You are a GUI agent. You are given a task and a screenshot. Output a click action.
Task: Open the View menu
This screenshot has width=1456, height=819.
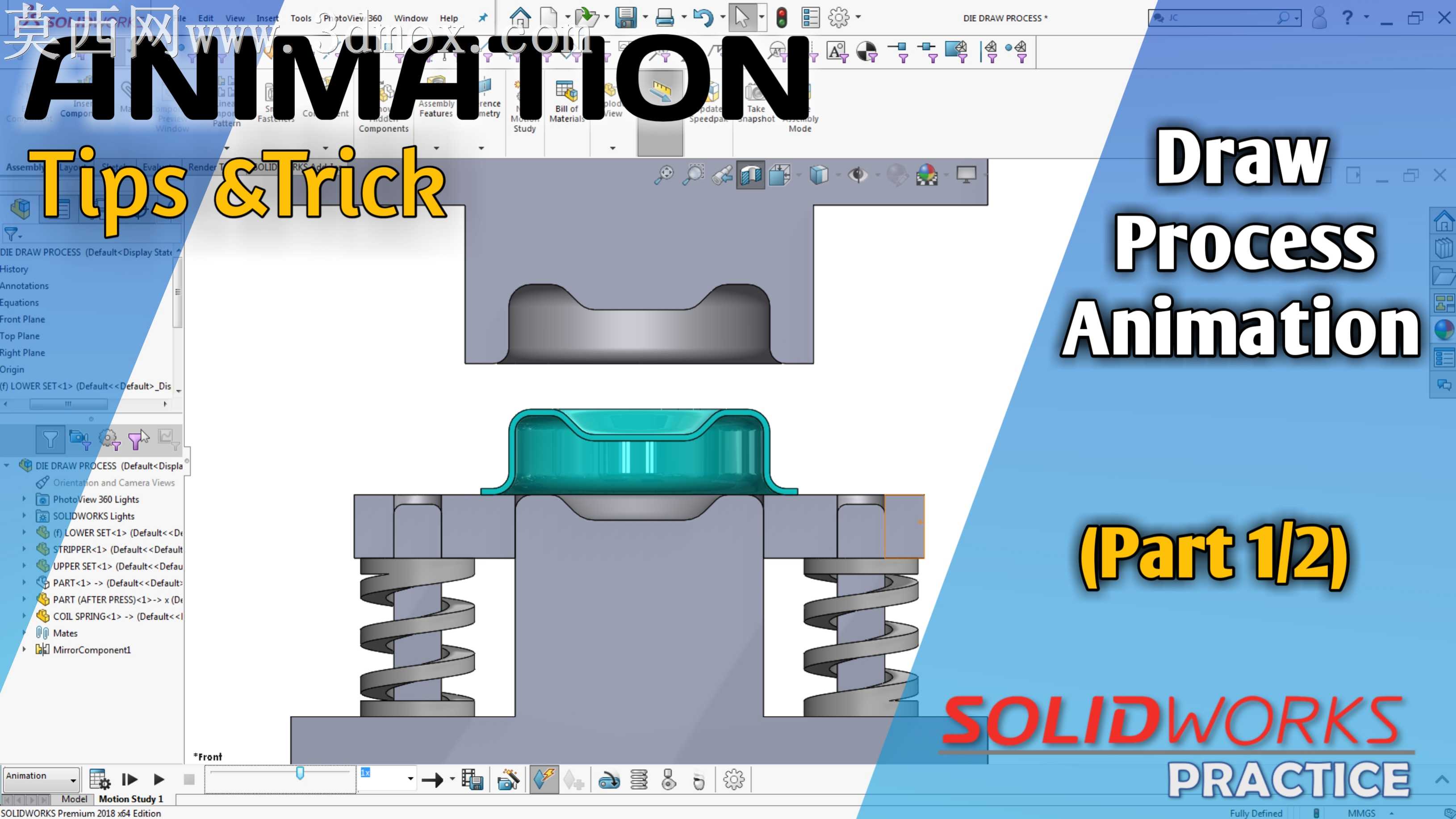[235, 18]
